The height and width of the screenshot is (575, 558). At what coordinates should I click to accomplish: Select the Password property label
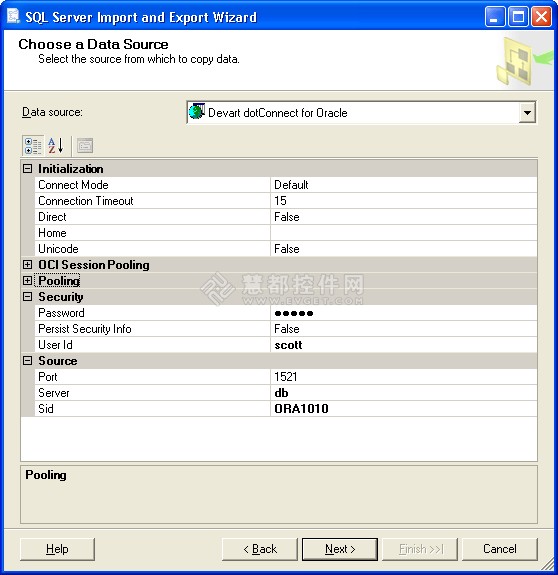(x=61, y=313)
